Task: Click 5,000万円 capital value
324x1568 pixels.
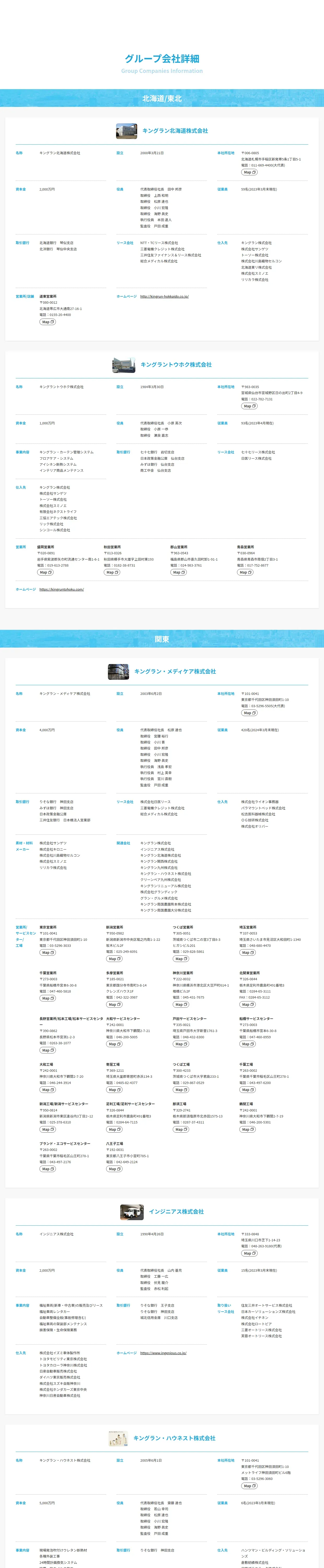Action: pyautogui.click(x=47, y=1503)
